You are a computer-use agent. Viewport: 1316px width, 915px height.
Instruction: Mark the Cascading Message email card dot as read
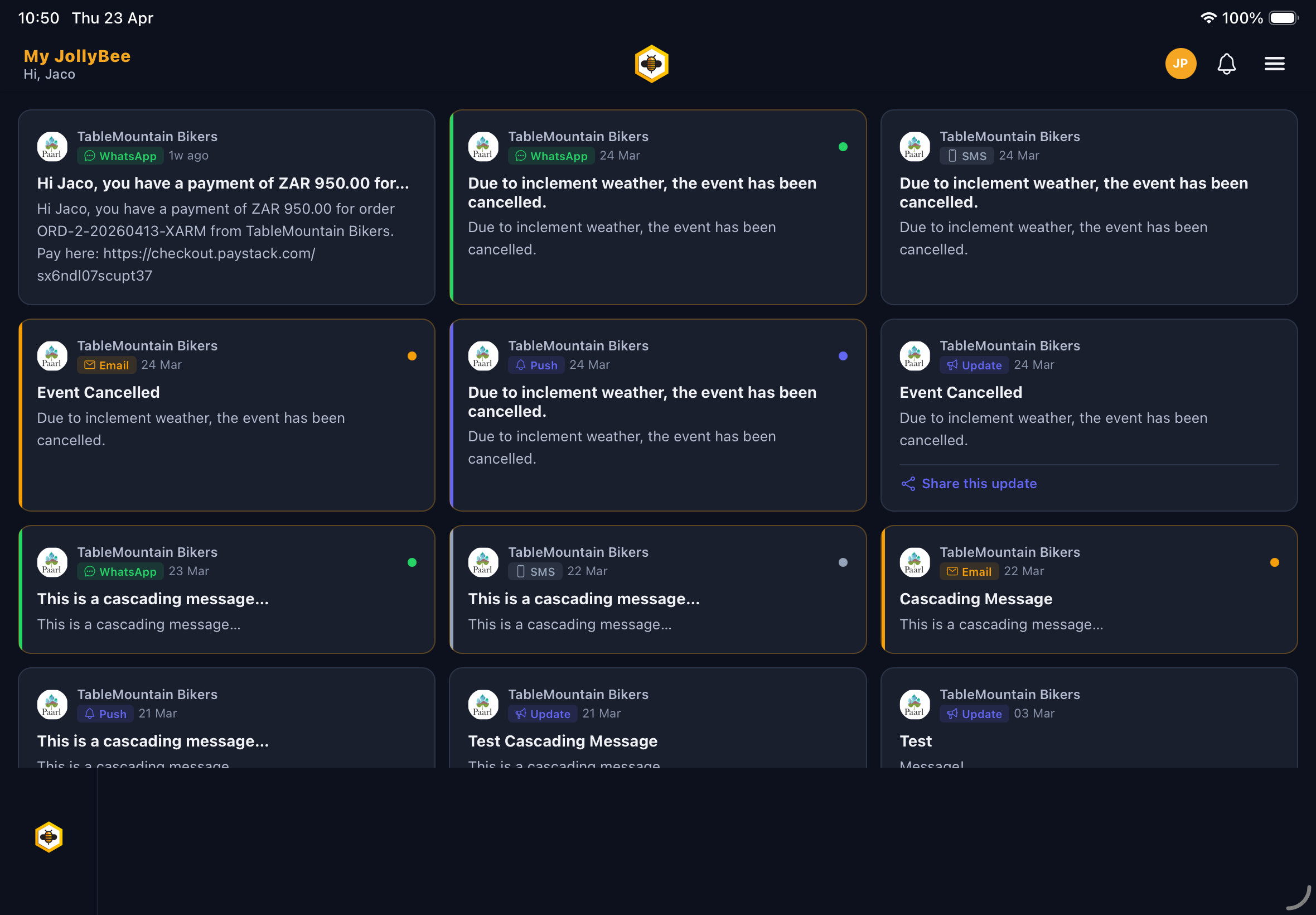pyautogui.click(x=1274, y=562)
